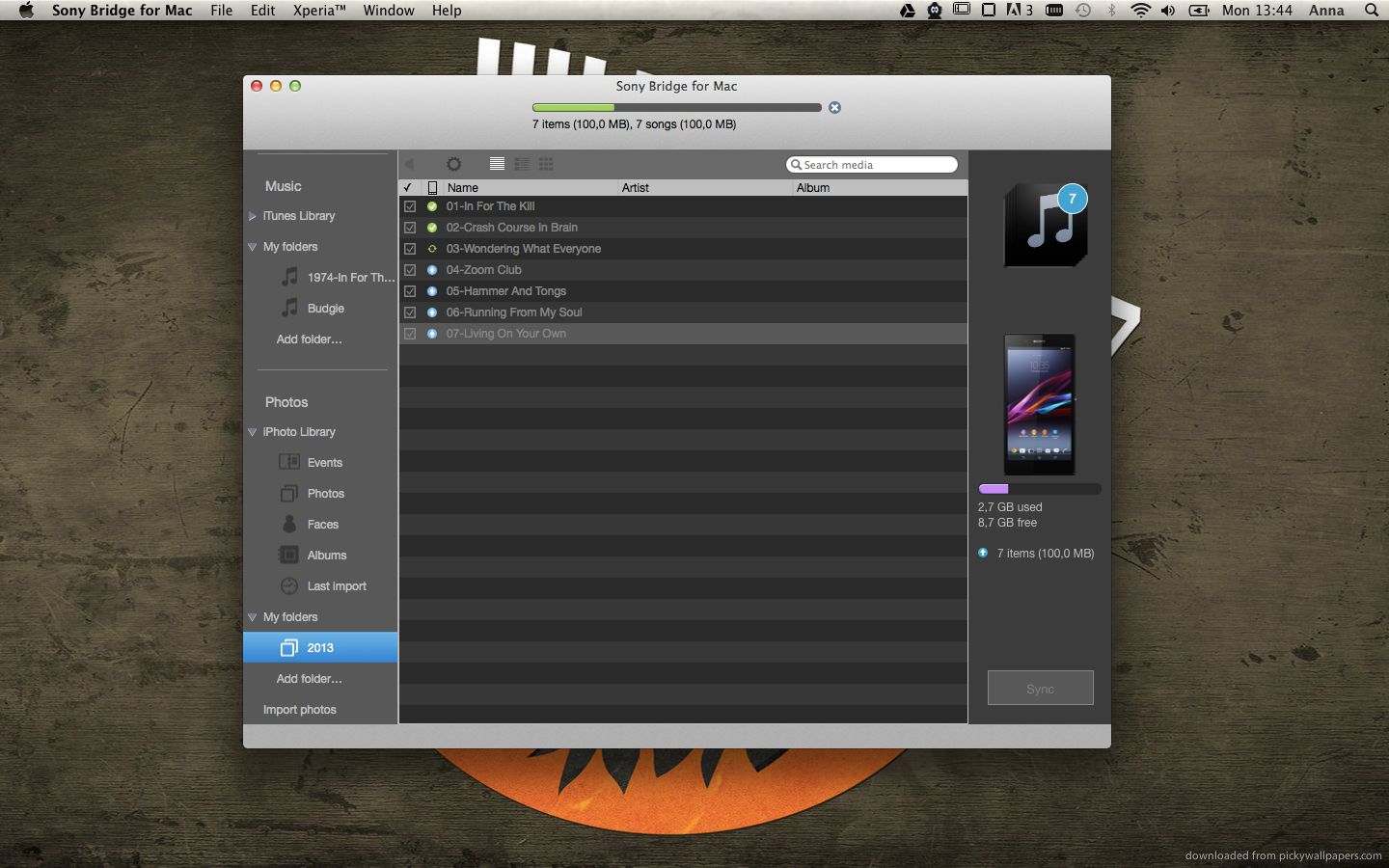
Task: Switch to list view icon
Action: (497, 164)
